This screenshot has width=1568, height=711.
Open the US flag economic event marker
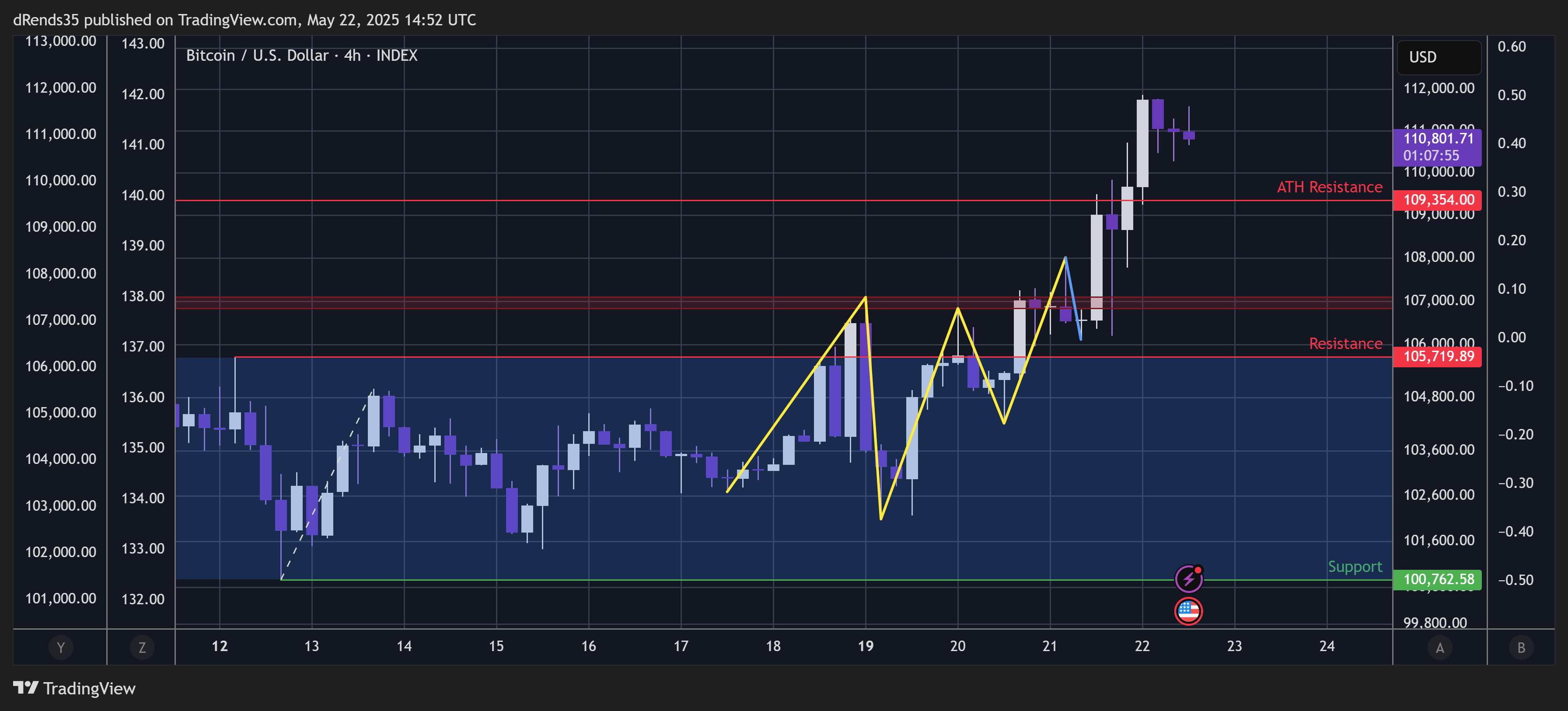click(x=1188, y=611)
